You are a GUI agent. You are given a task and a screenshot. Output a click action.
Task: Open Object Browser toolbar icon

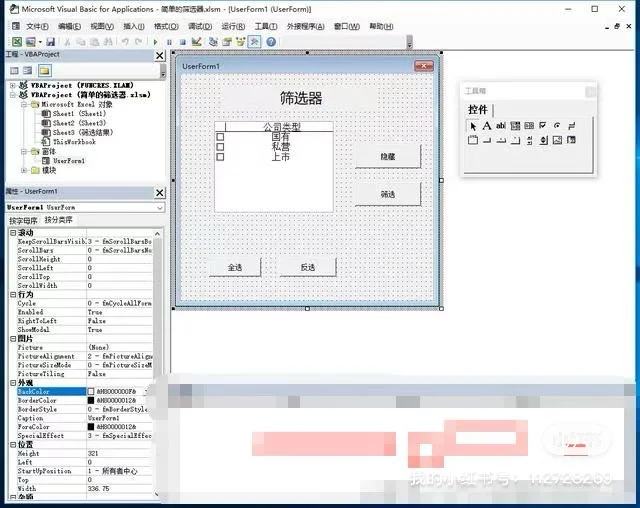click(240, 42)
